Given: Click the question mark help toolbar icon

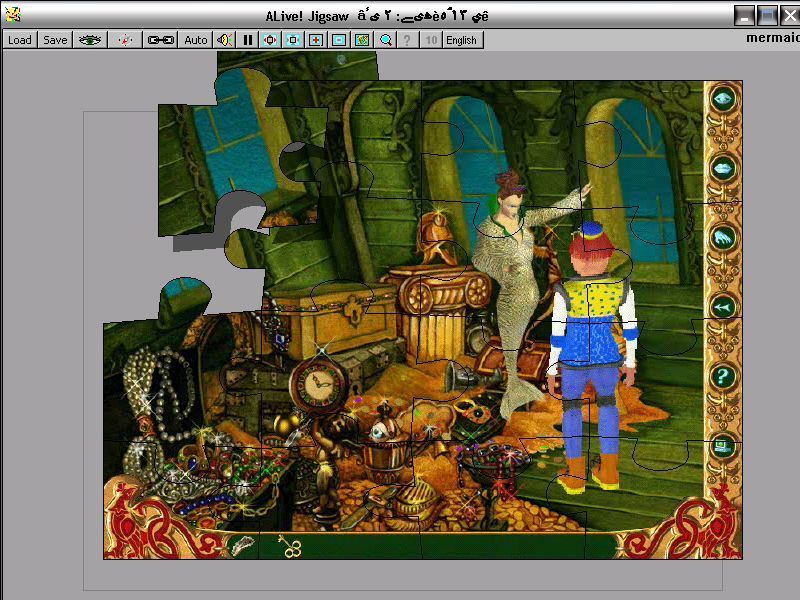Looking at the screenshot, I should tap(407, 40).
